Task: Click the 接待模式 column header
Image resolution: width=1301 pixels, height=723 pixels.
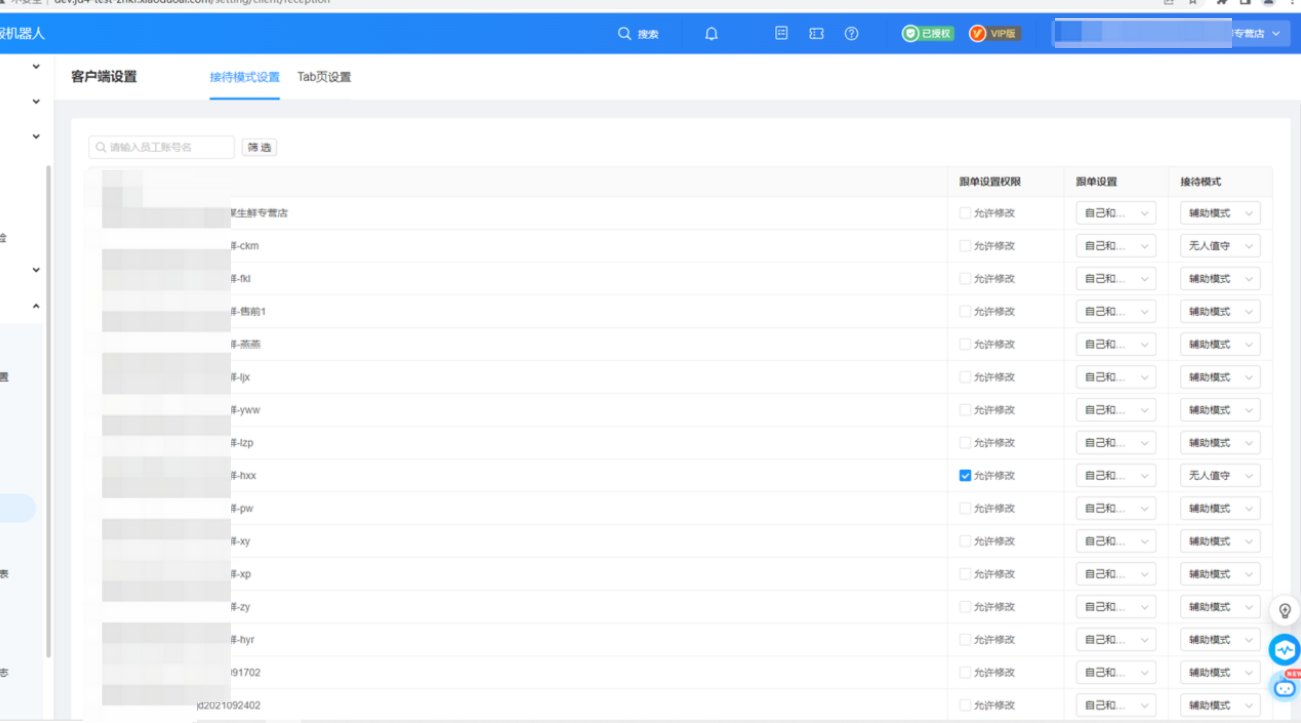Action: point(1201,182)
